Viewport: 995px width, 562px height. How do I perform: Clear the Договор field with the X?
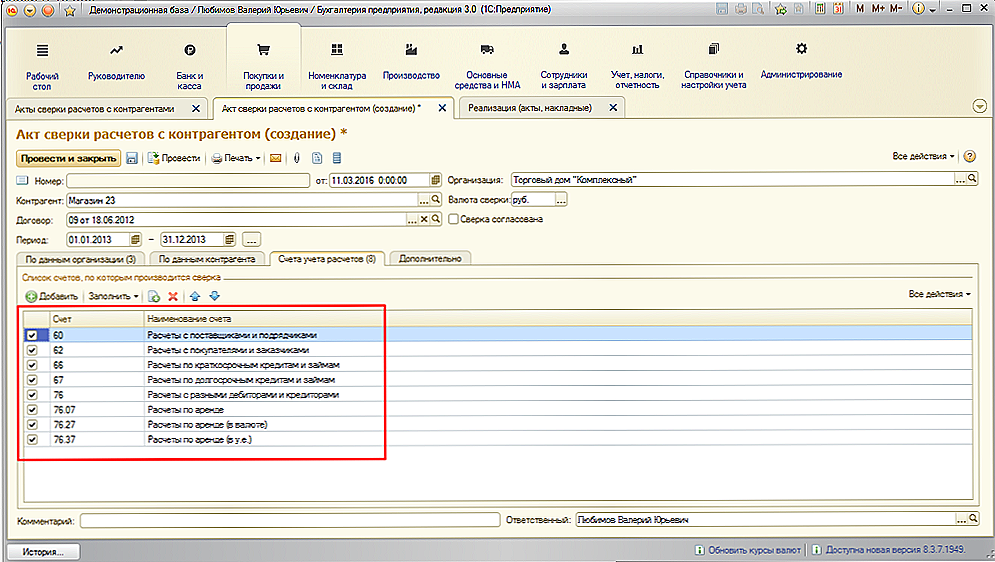pos(425,219)
